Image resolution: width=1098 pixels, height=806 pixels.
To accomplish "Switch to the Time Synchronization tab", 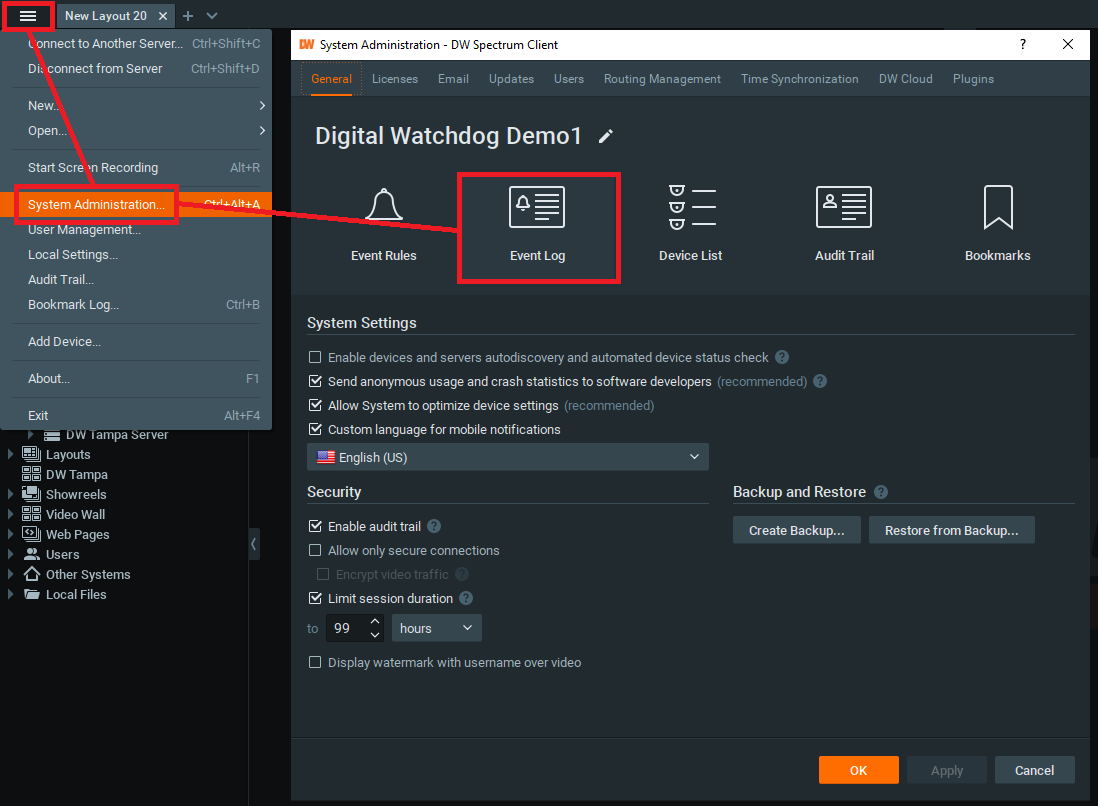I will pyautogui.click(x=800, y=79).
